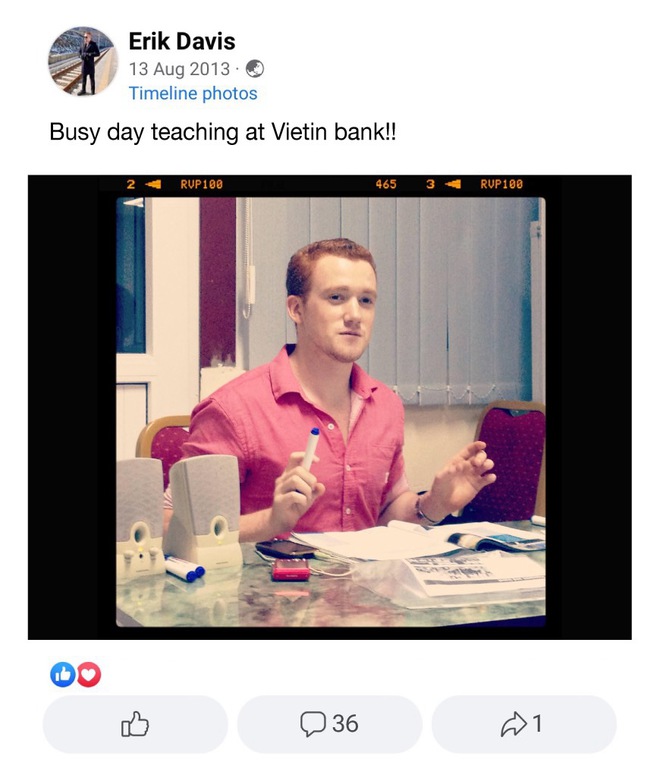This screenshot has width=660, height=775.
Task: Click the left 'RVP100' film strip label
Action: point(202,184)
